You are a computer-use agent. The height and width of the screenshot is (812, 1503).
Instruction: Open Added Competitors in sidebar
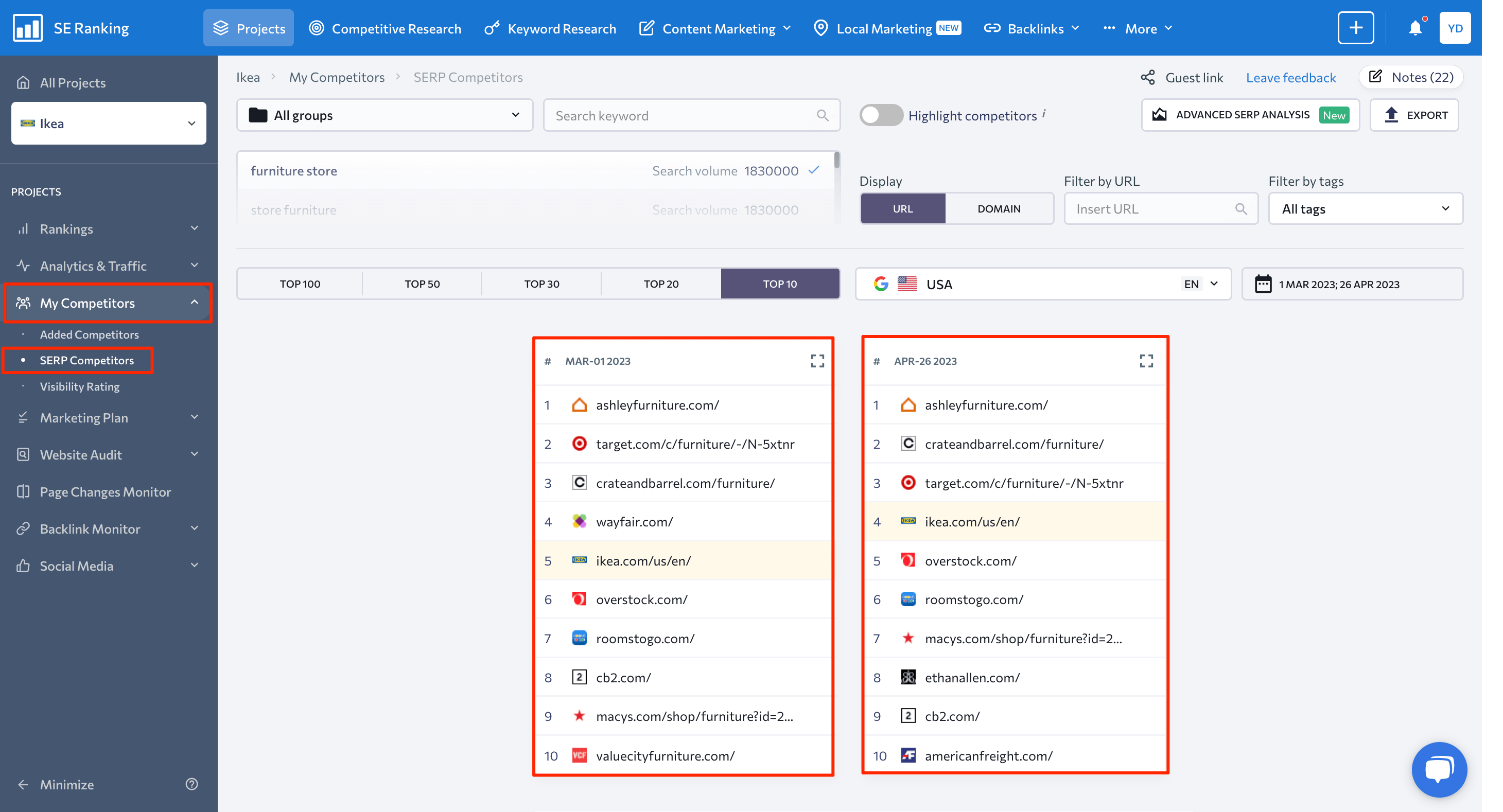click(x=89, y=334)
